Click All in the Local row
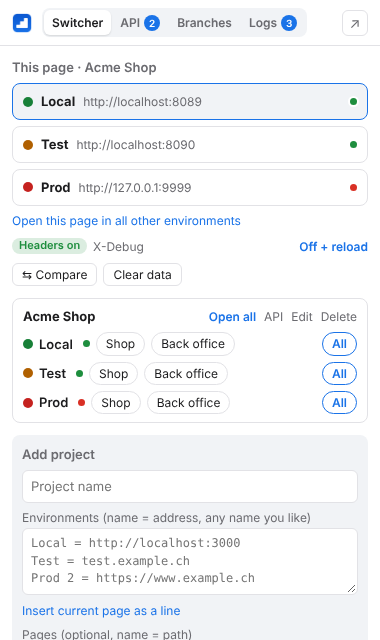The image size is (380, 640). (x=339, y=344)
